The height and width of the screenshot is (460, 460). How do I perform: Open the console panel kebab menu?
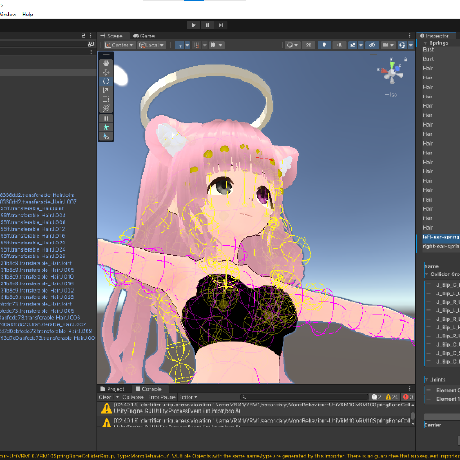[x=410, y=389]
